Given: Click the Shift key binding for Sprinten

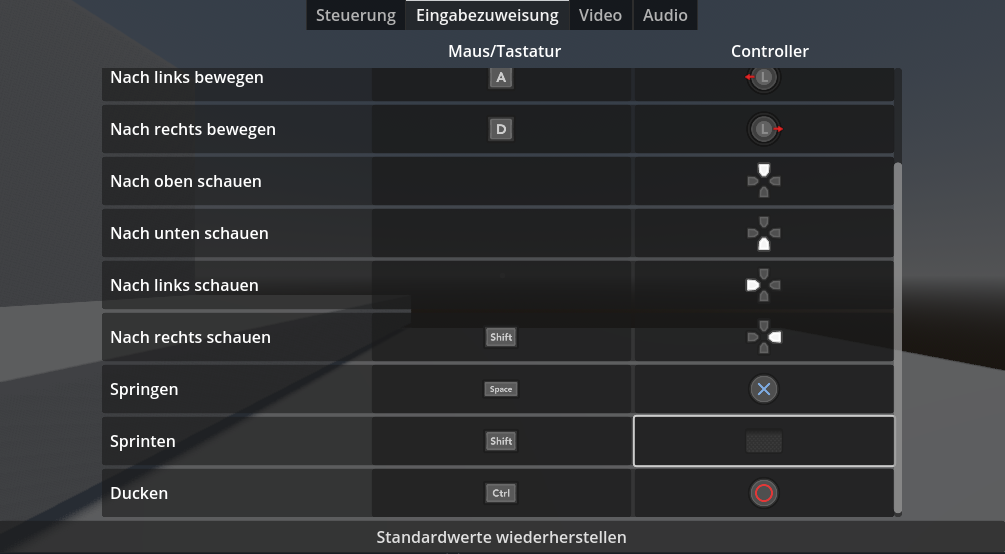Looking at the screenshot, I should click(x=501, y=441).
